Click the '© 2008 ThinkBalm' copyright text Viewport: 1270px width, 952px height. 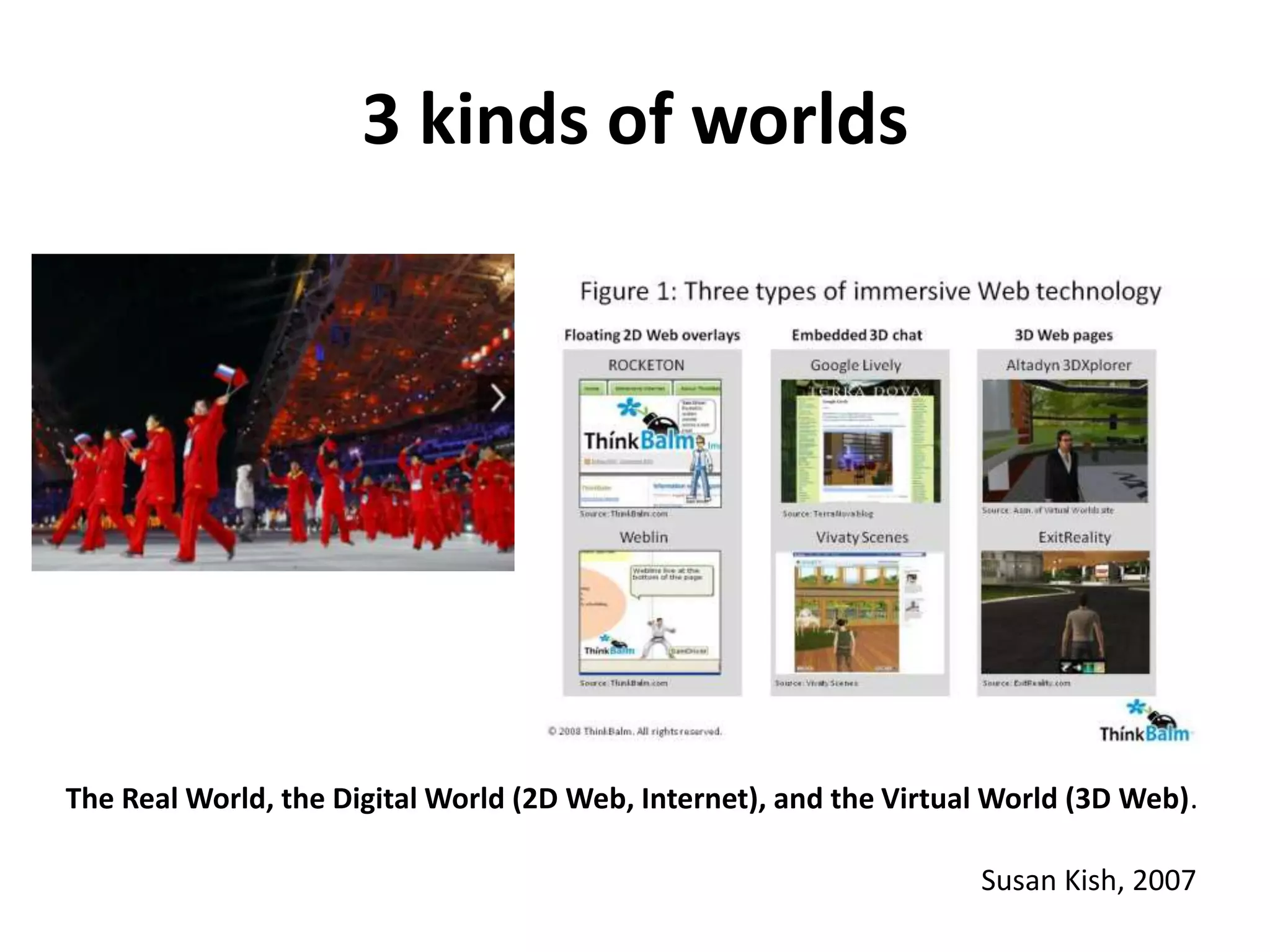pyautogui.click(x=635, y=731)
